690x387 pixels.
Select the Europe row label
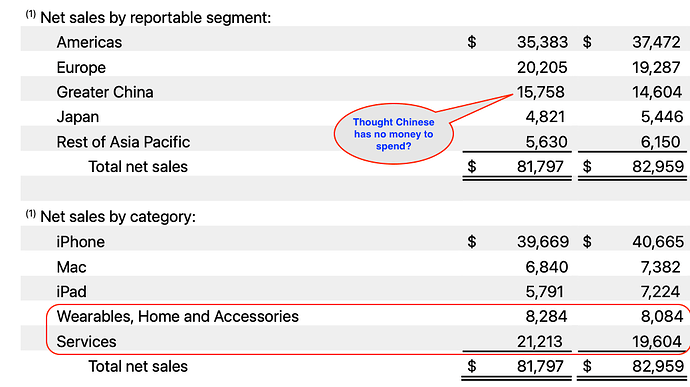[81, 67]
